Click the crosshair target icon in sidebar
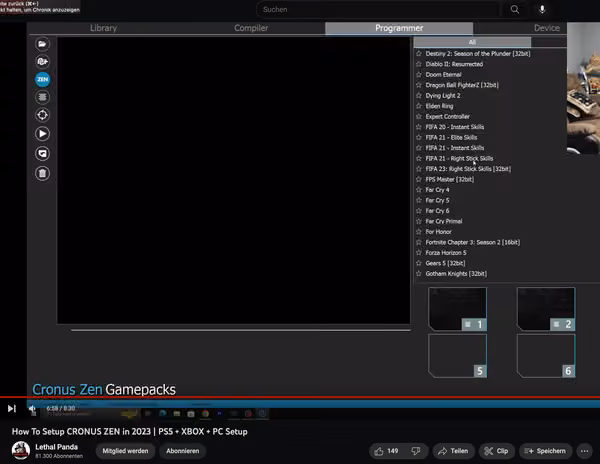This screenshot has width=600, height=464. tap(42, 115)
